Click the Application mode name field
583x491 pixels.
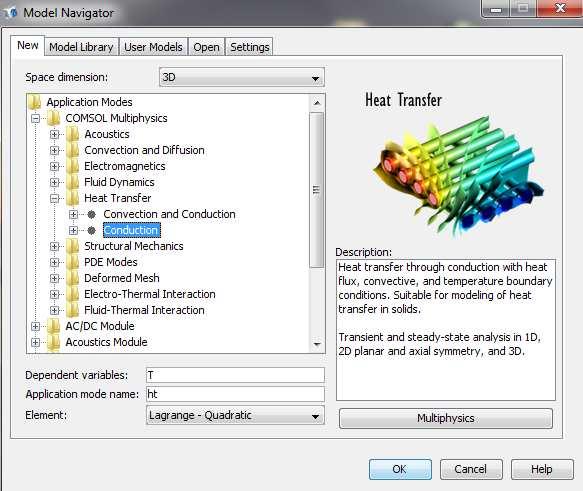pyautogui.click(x=235, y=394)
